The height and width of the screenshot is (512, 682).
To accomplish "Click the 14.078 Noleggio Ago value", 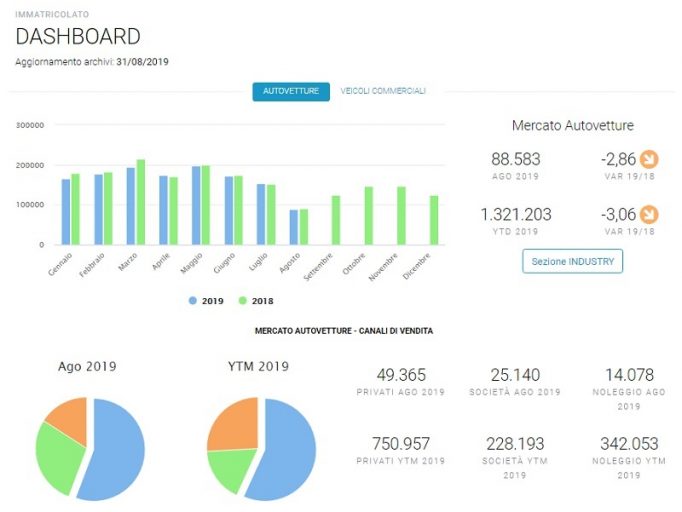I will click(629, 375).
